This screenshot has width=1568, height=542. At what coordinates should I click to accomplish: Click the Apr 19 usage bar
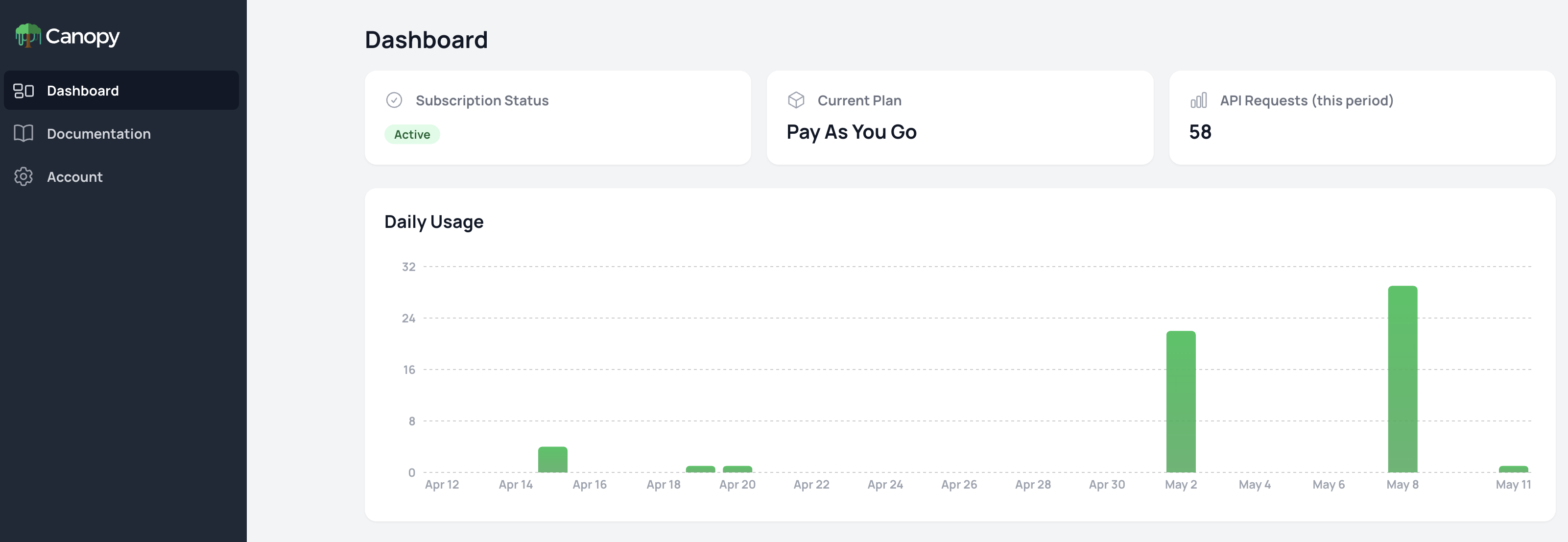pyautogui.click(x=700, y=469)
